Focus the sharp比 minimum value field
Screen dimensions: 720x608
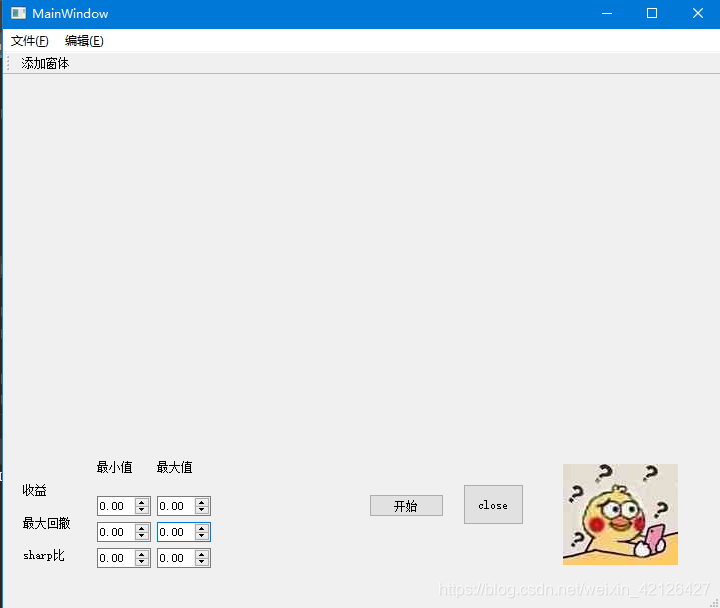[116, 558]
